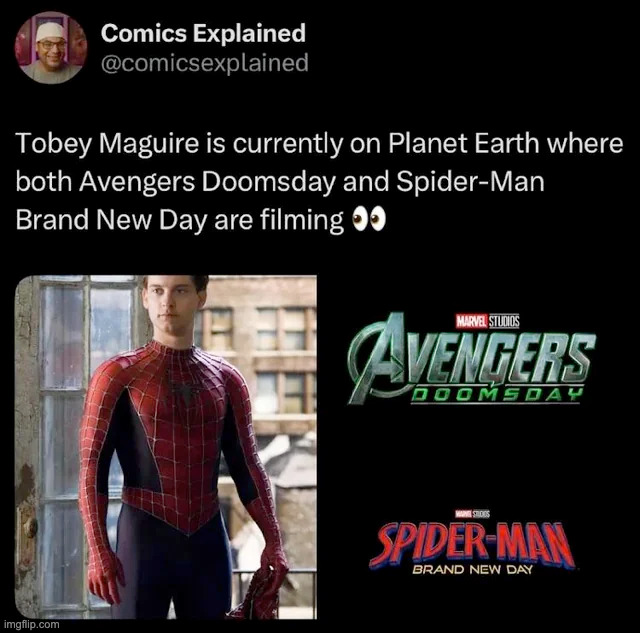Click the eyes emoji in the tweet
Viewport: 640px width, 633px height.
click(367, 221)
